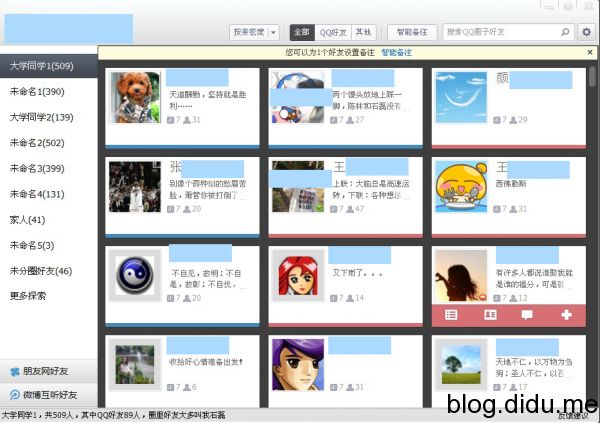Open 更多探索 in sidebar
This screenshot has width=600, height=423.
(28, 296)
